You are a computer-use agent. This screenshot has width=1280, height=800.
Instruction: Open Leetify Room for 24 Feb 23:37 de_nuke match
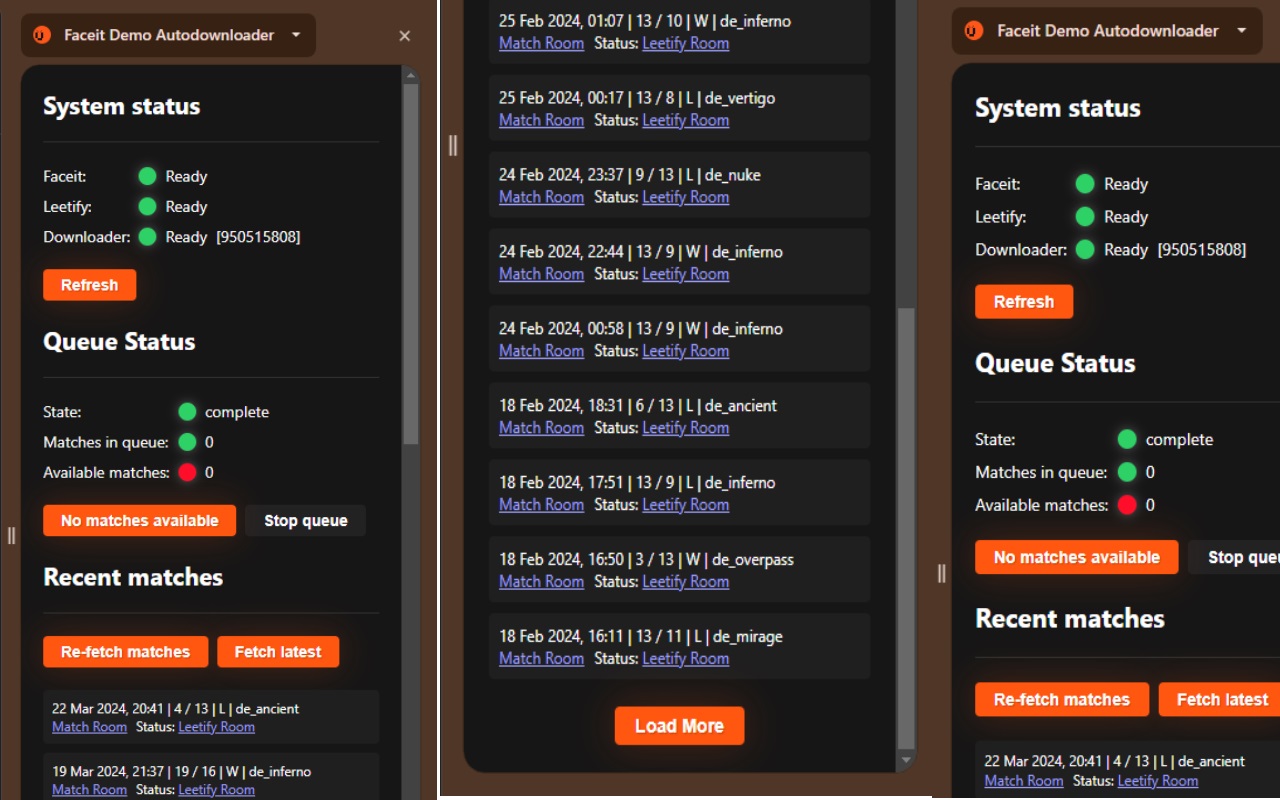pos(685,197)
